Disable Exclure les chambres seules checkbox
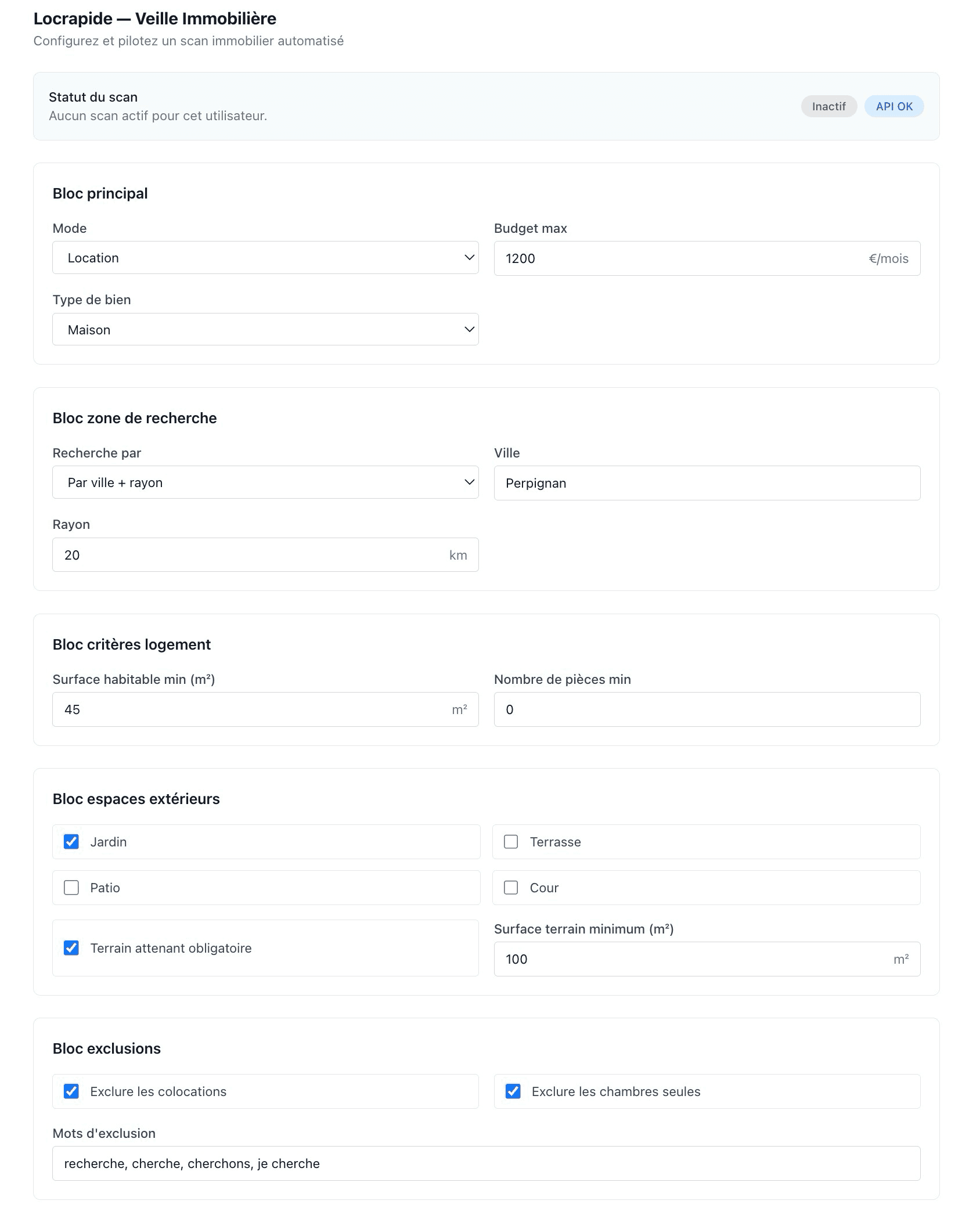Viewport: 980px width, 1211px height. [513, 1091]
